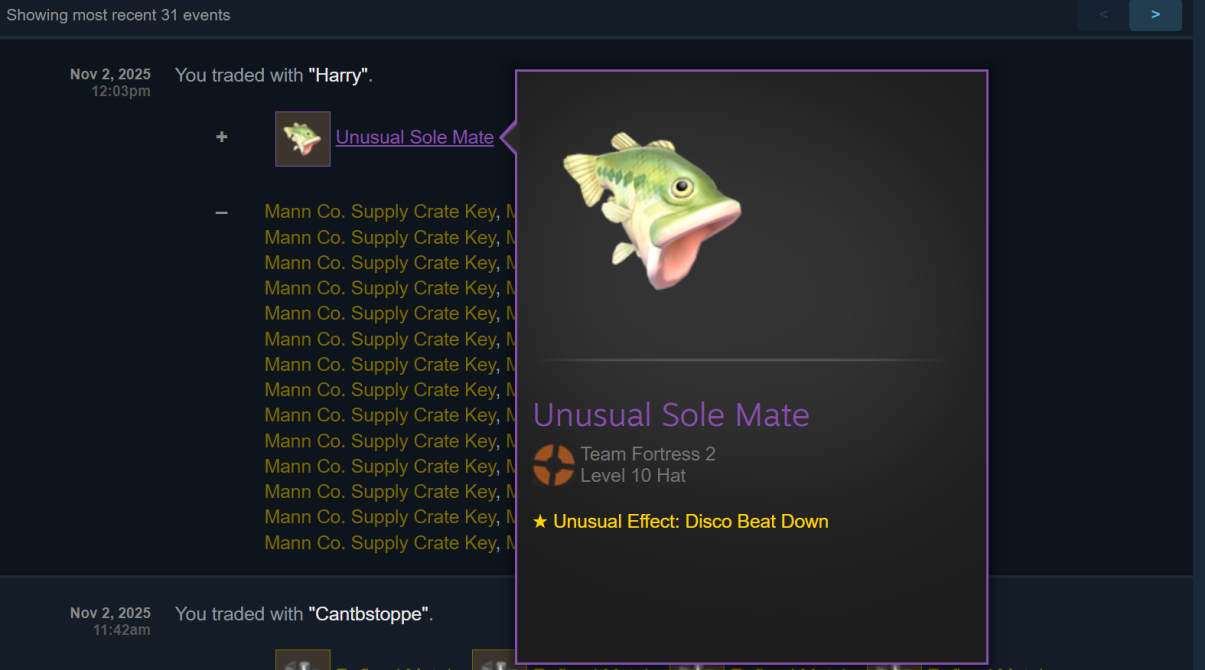
Task: Open Harry's profile from the trade
Action: [x=338, y=75]
